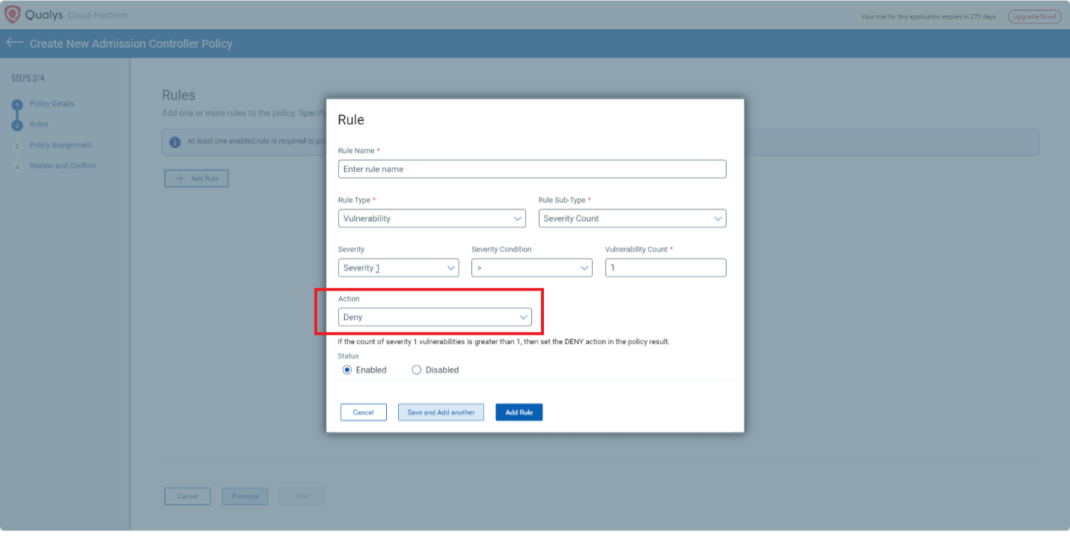Click the Vulnerability Count input field

tap(665, 268)
